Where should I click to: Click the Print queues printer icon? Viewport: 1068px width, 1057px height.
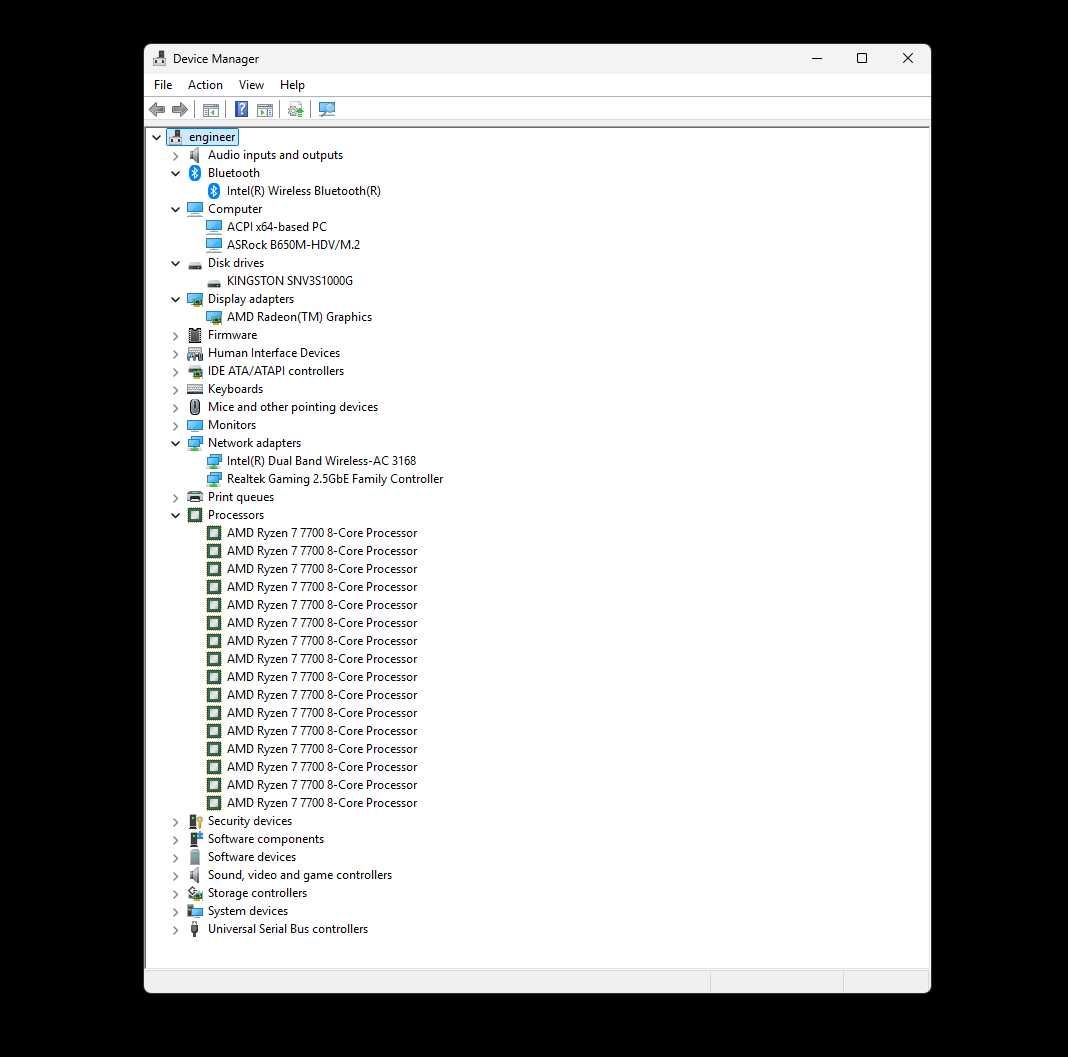[195, 496]
